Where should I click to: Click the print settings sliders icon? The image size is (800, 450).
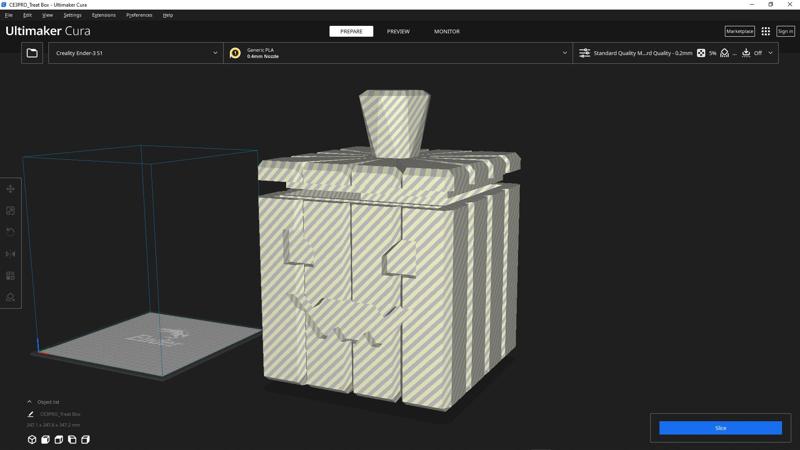pyautogui.click(x=585, y=53)
